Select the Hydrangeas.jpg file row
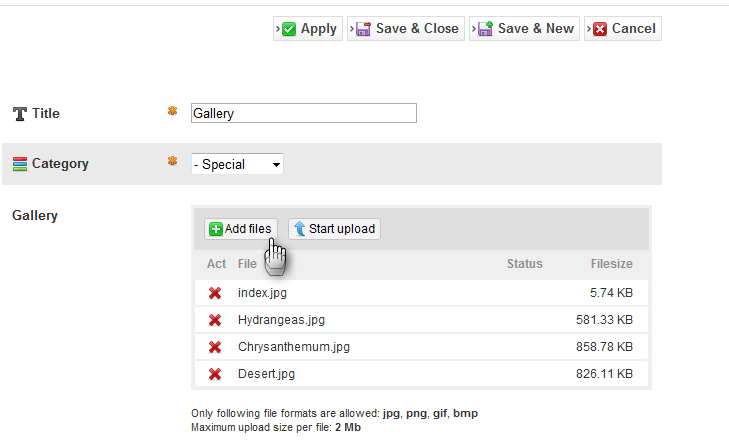The width and height of the screenshot is (729, 444). pos(281,320)
